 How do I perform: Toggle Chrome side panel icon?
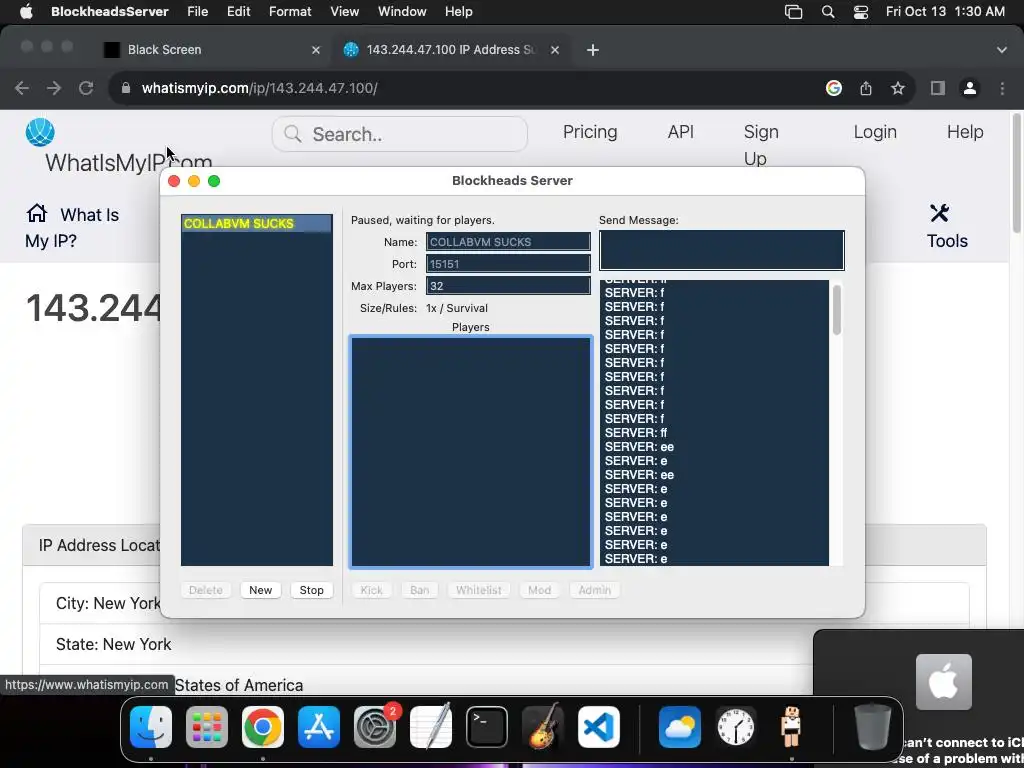938,88
